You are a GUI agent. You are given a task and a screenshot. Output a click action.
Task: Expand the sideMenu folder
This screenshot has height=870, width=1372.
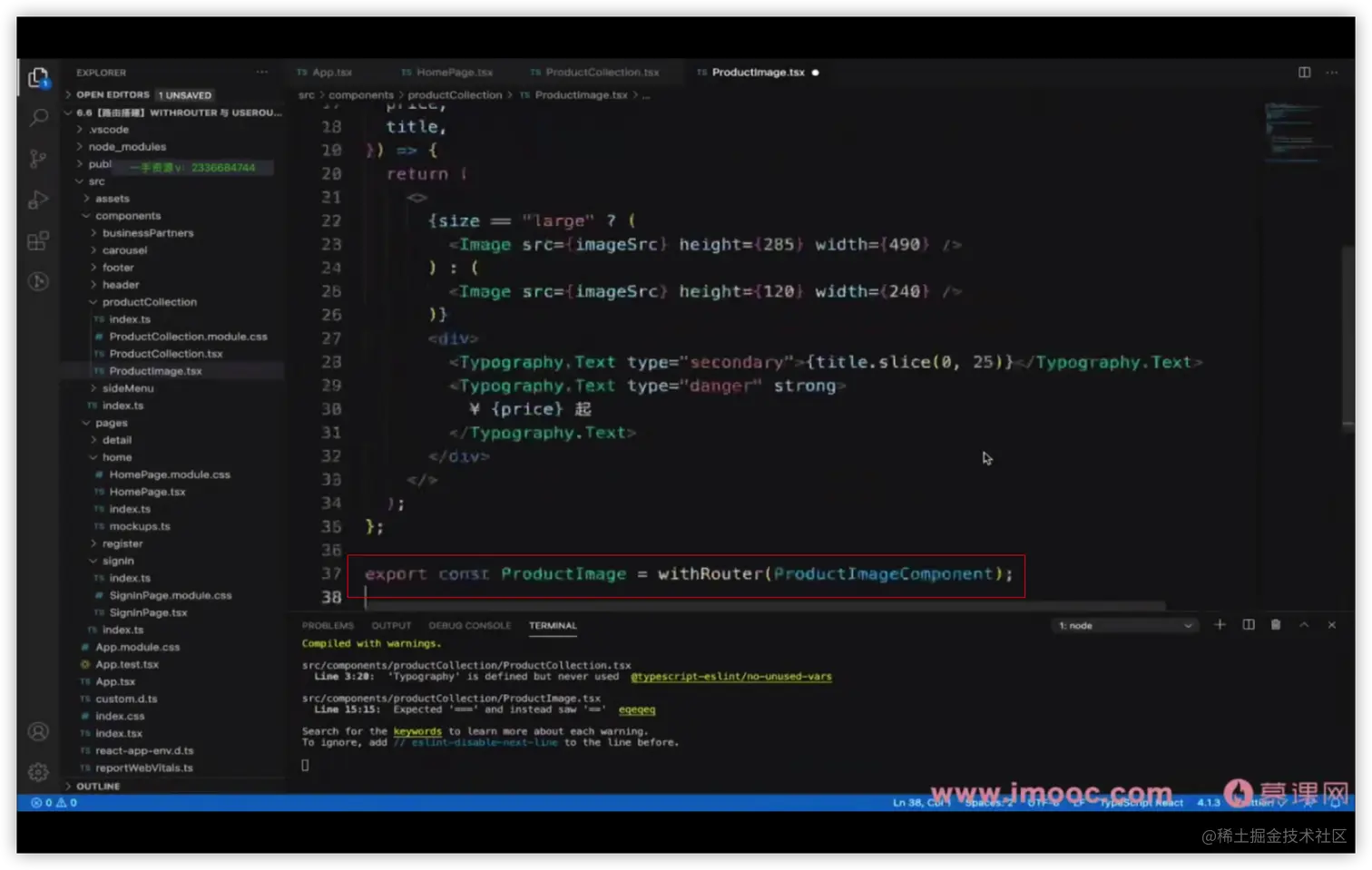[x=128, y=388]
